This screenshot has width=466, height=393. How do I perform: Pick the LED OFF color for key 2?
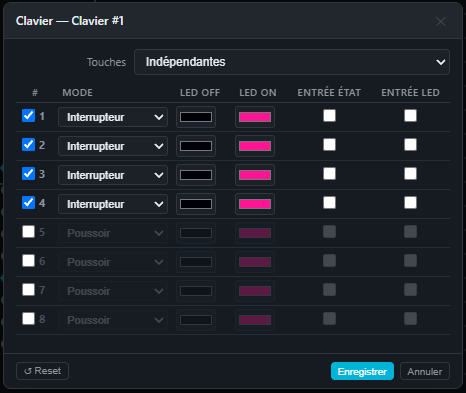(196, 146)
